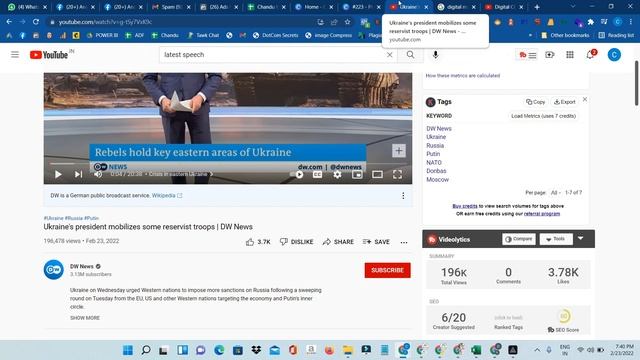Switch to the WhatsApp tab
The height and width of the screenshot is (360, 640).
[27, 7]
